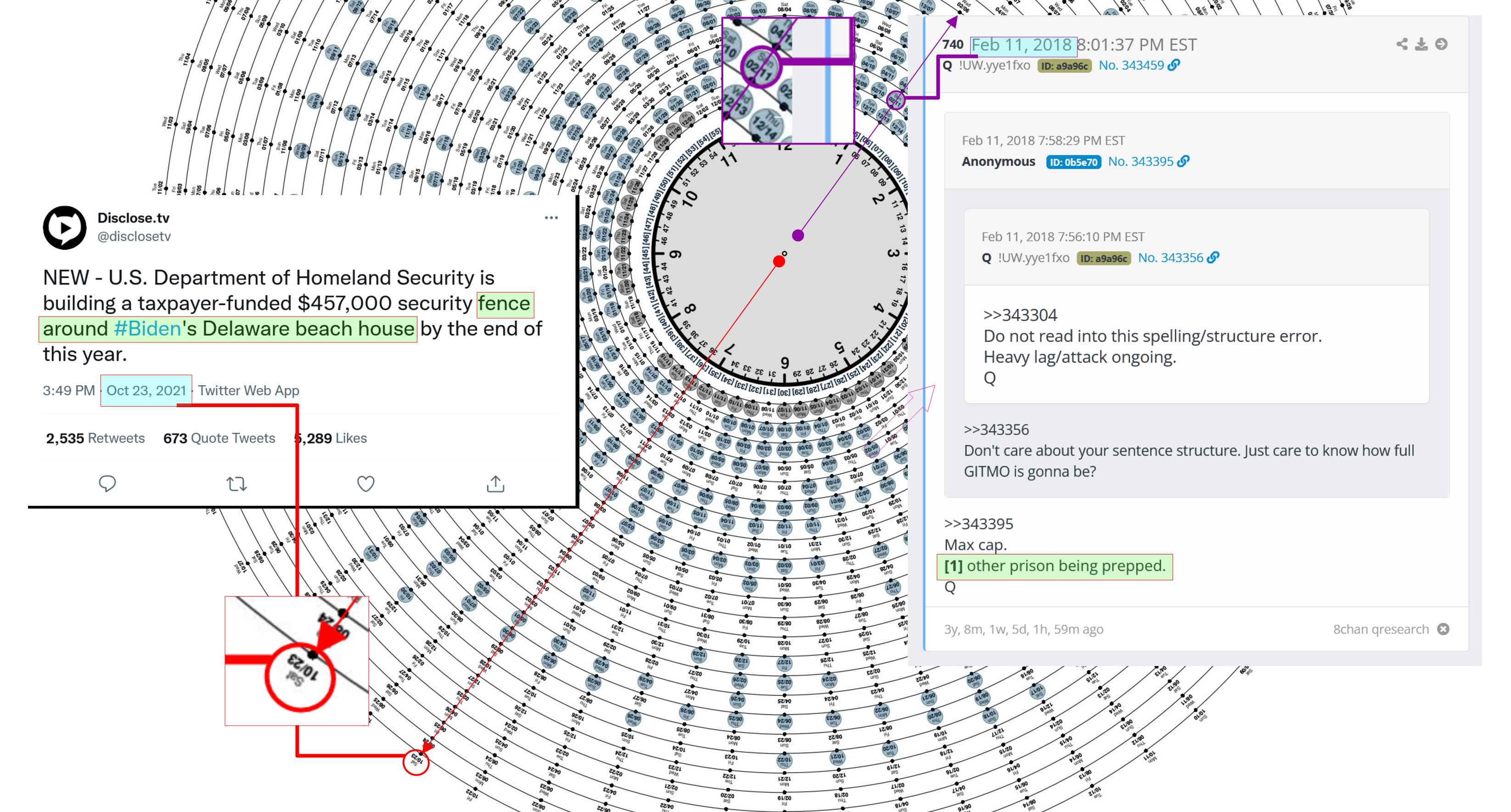Click the post number 740
Image resolution: width=1511 pixels, height=812 pixels.
click(x=953, y=45)
